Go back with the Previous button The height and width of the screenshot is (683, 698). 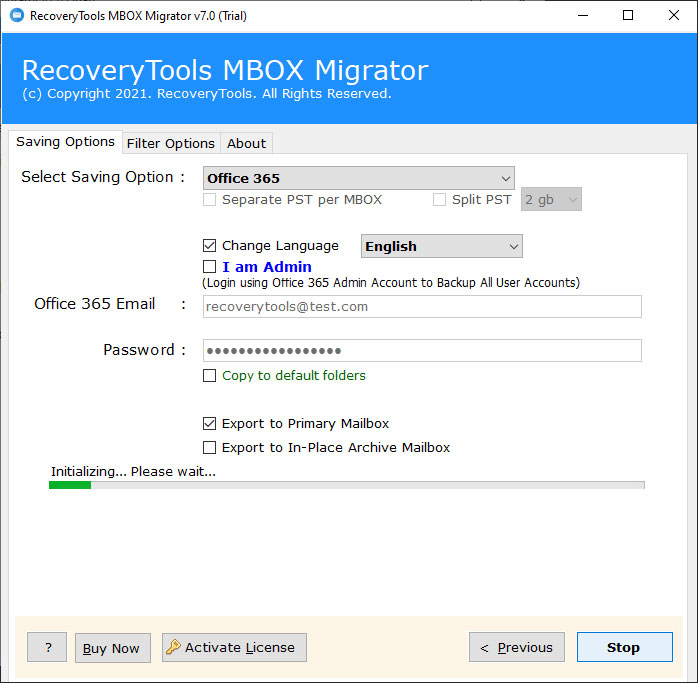click(x=517, y=647)
